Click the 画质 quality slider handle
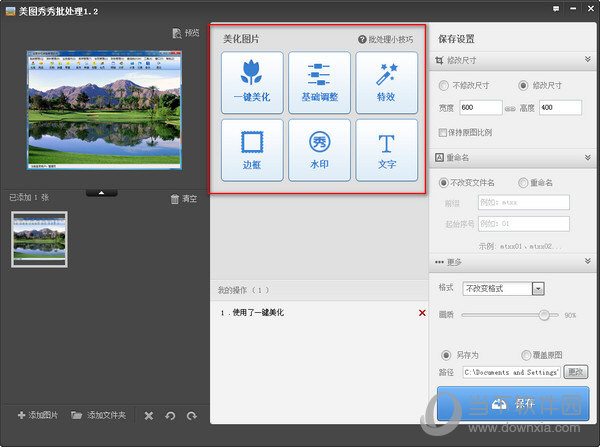Screen dimensions: 600x447 544,314
